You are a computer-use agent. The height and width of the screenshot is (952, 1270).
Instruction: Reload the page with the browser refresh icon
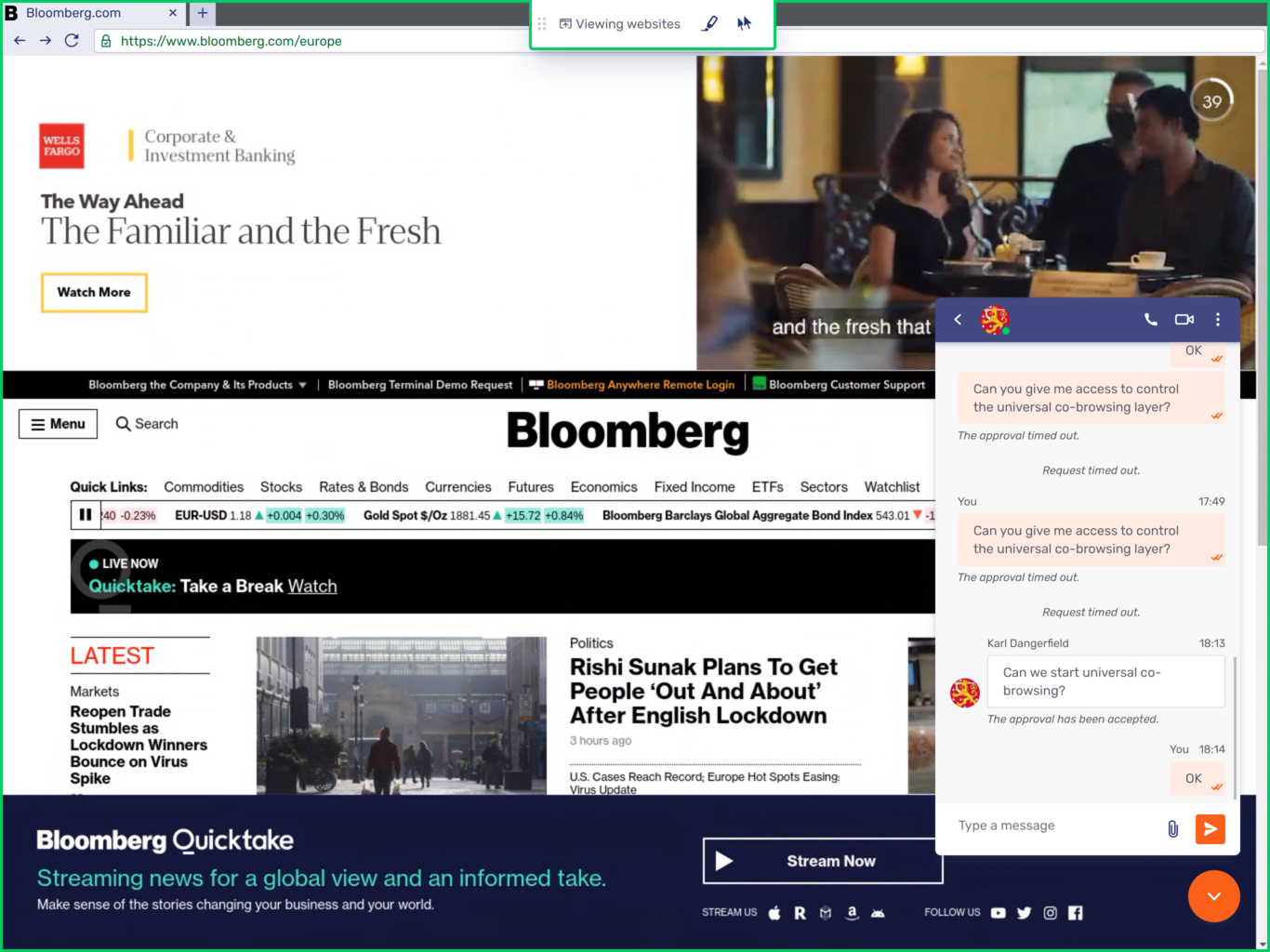coord(72,41)
